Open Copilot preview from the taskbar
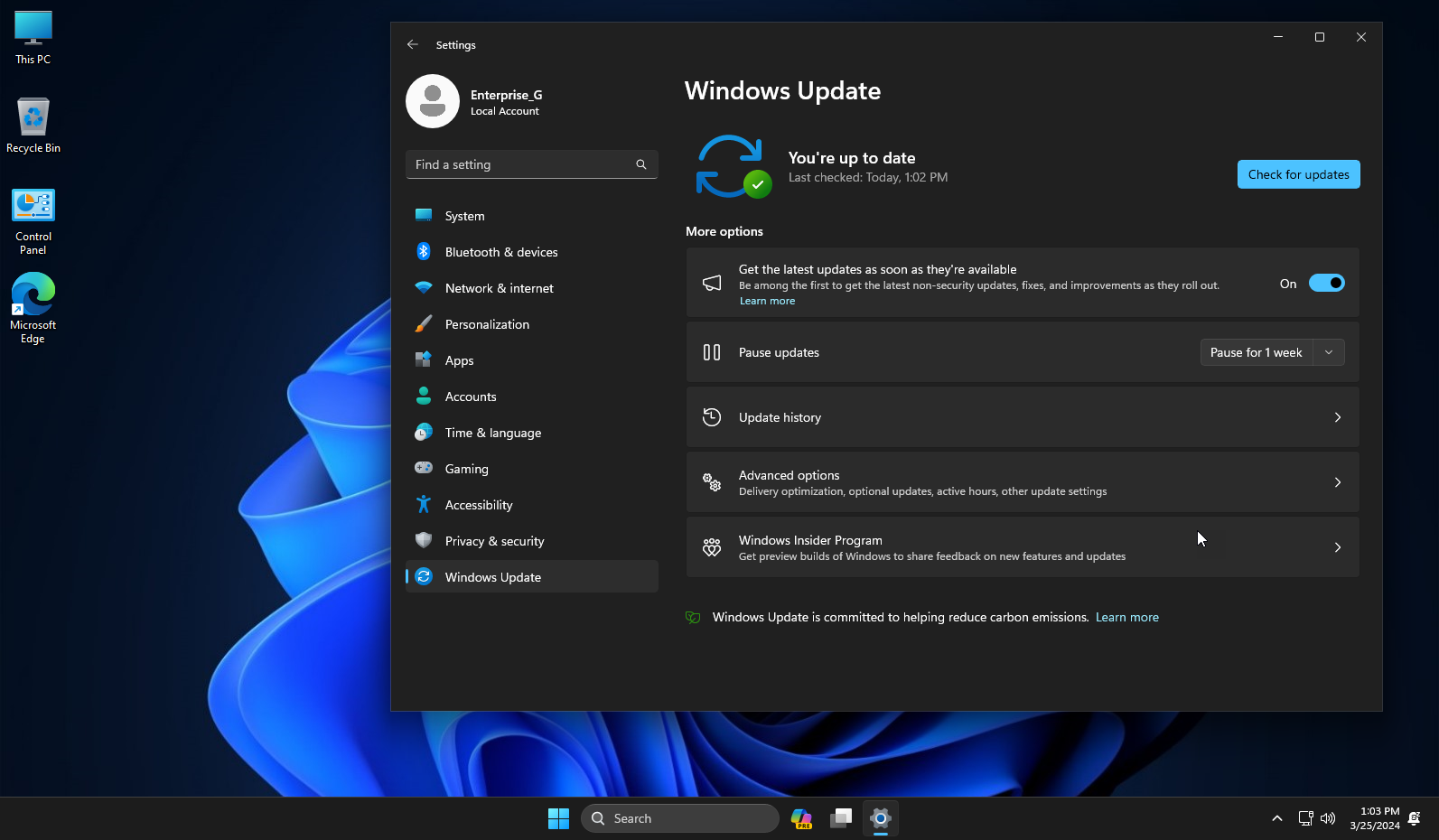This screenshot has height=840, width=1439. (x=801, y=818)
